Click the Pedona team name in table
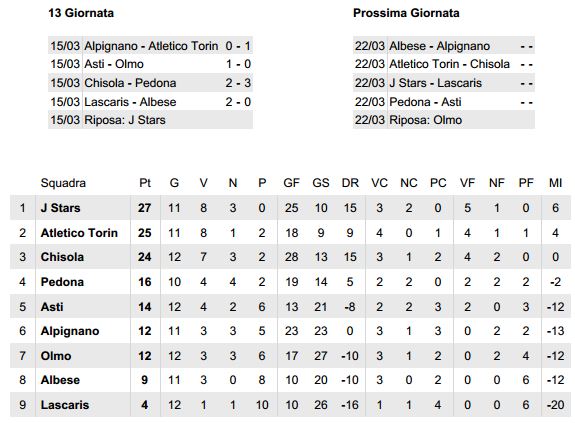Screen dimensions: 575x423 [x=62, y=282]
